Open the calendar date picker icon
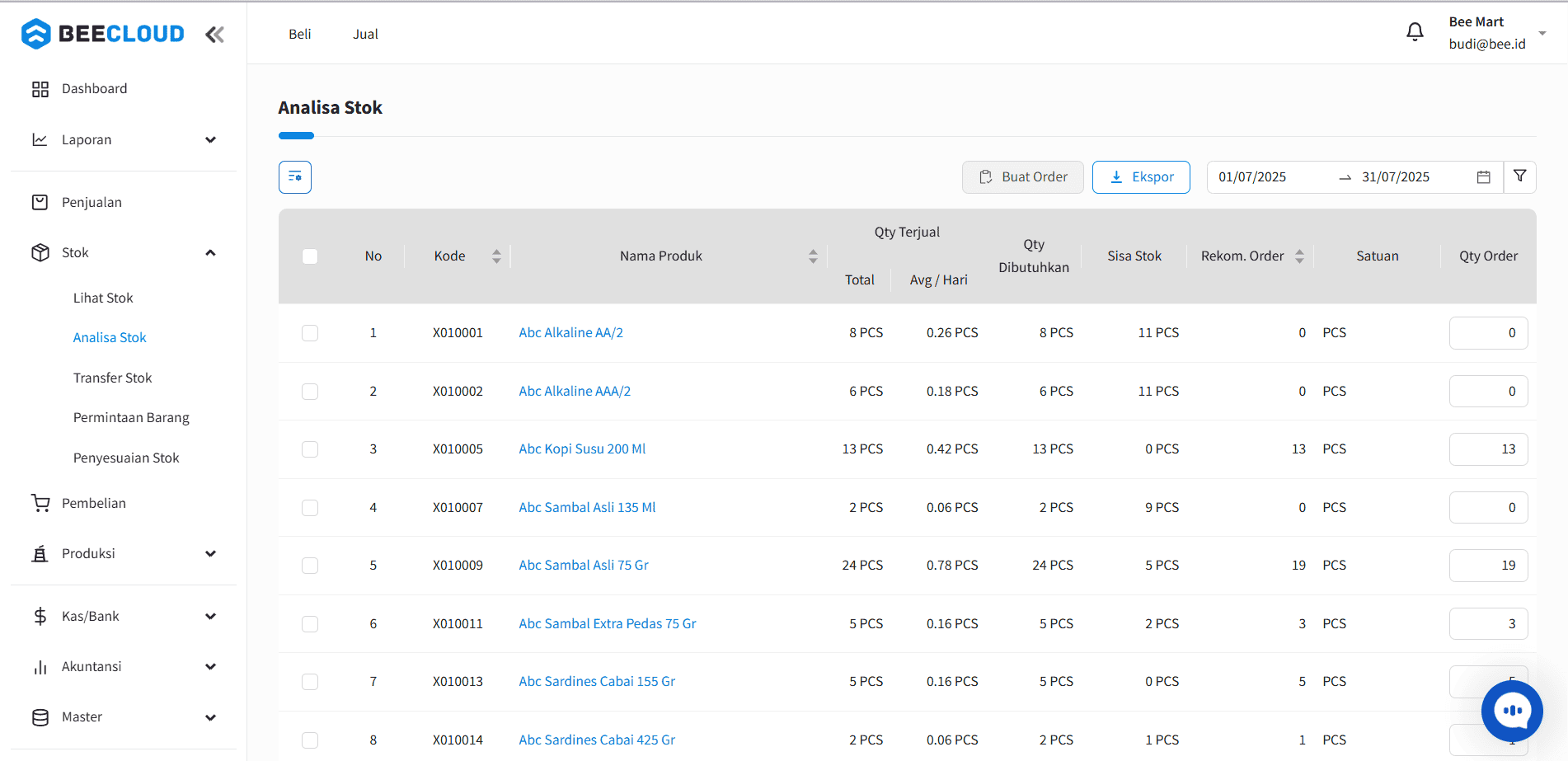Image resolution: width=1568 pixels, height=761 pixels. pyautogui.click(x=1483, y=177)
